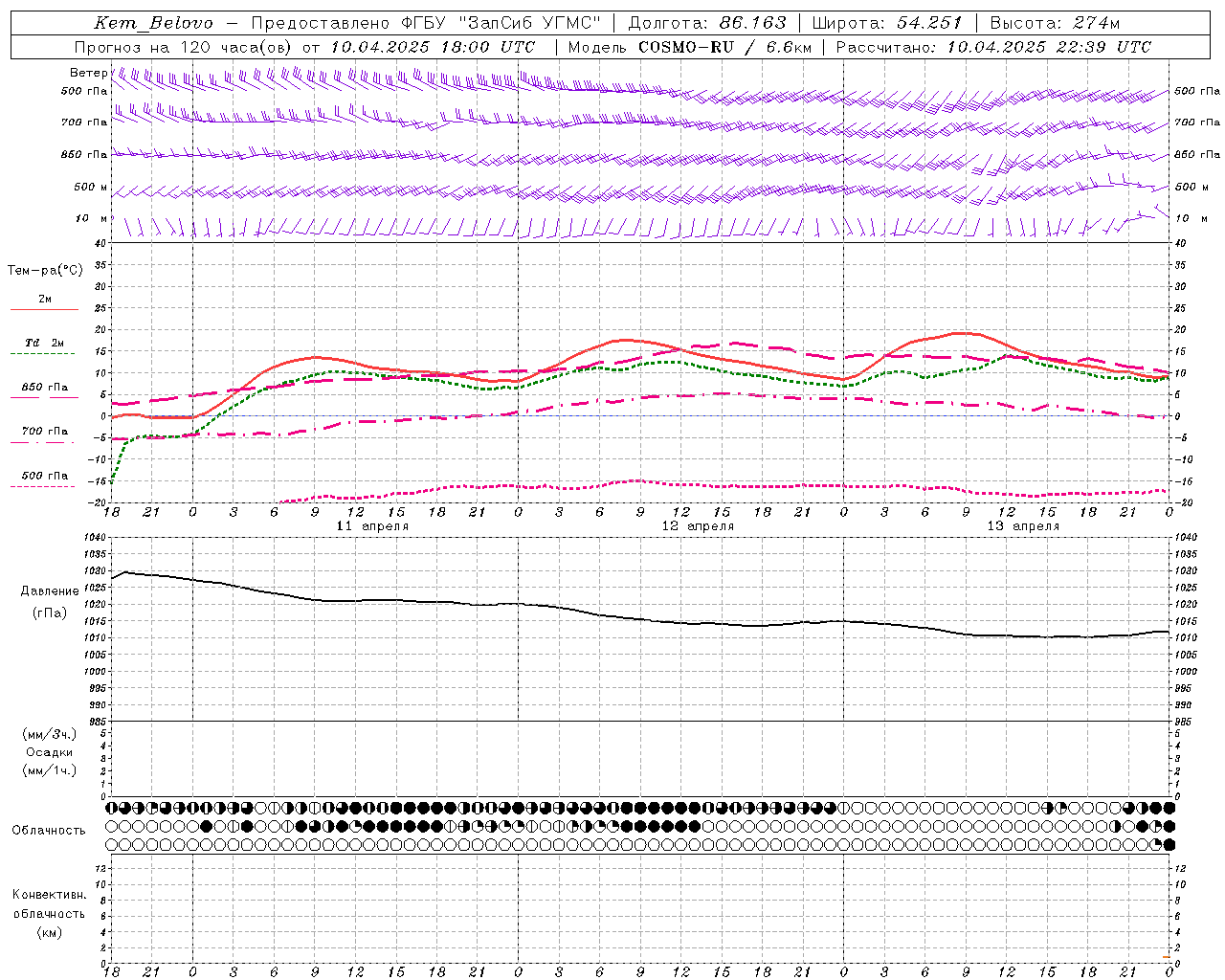Click the '500 гПа' entry in temperature legend
This screenshot has height=980, width=1225.
(45, 476)
